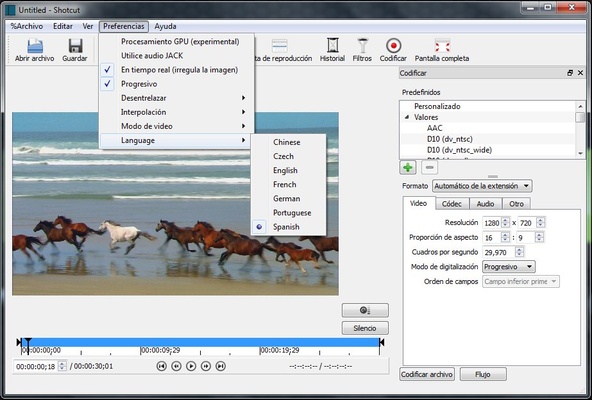Viewport: 592px width, 400px height.
Task: Select French language
Action: [x=288, y=184]
